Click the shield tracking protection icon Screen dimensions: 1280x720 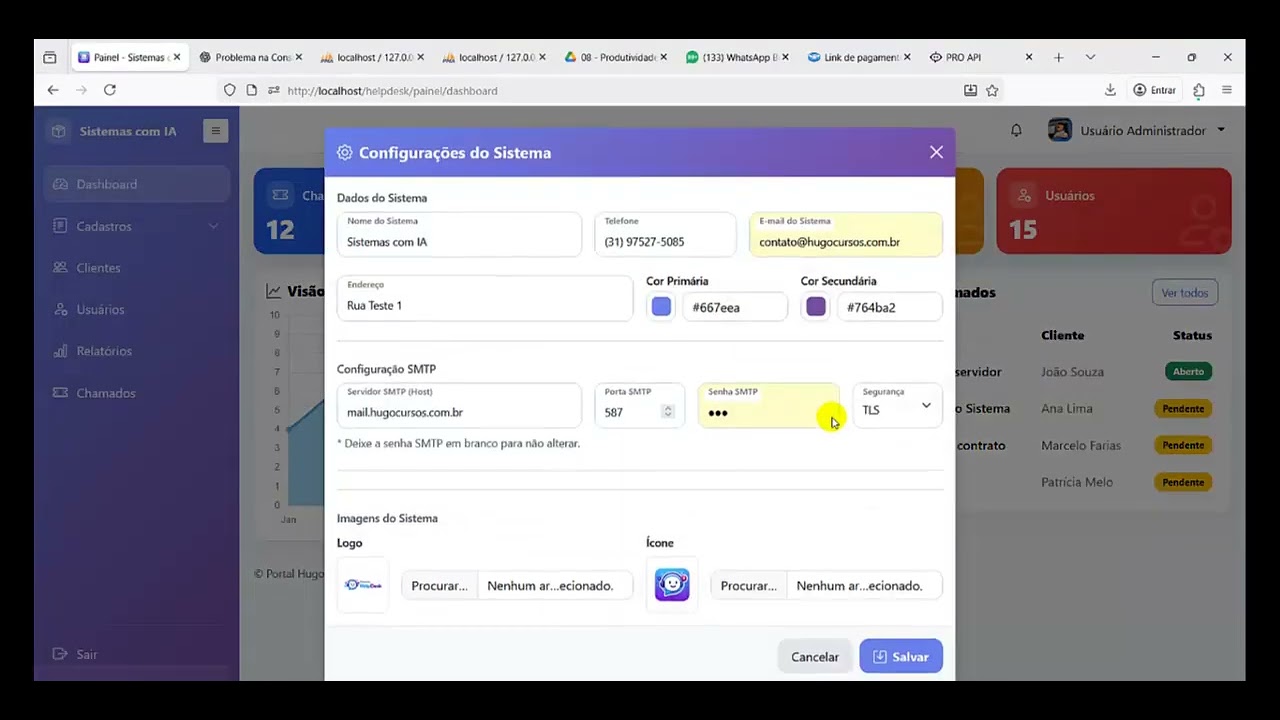point(230,90)
